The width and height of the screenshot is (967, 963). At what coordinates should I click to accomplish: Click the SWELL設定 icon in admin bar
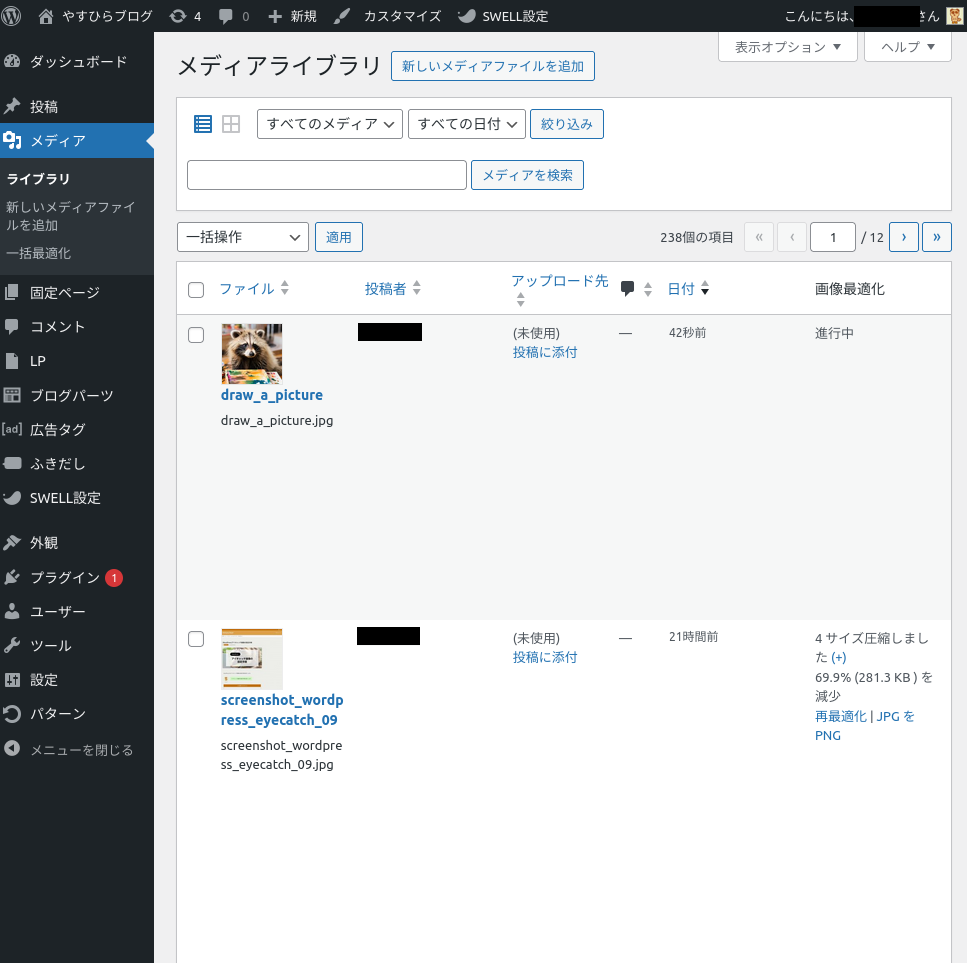tap(467, 17)
